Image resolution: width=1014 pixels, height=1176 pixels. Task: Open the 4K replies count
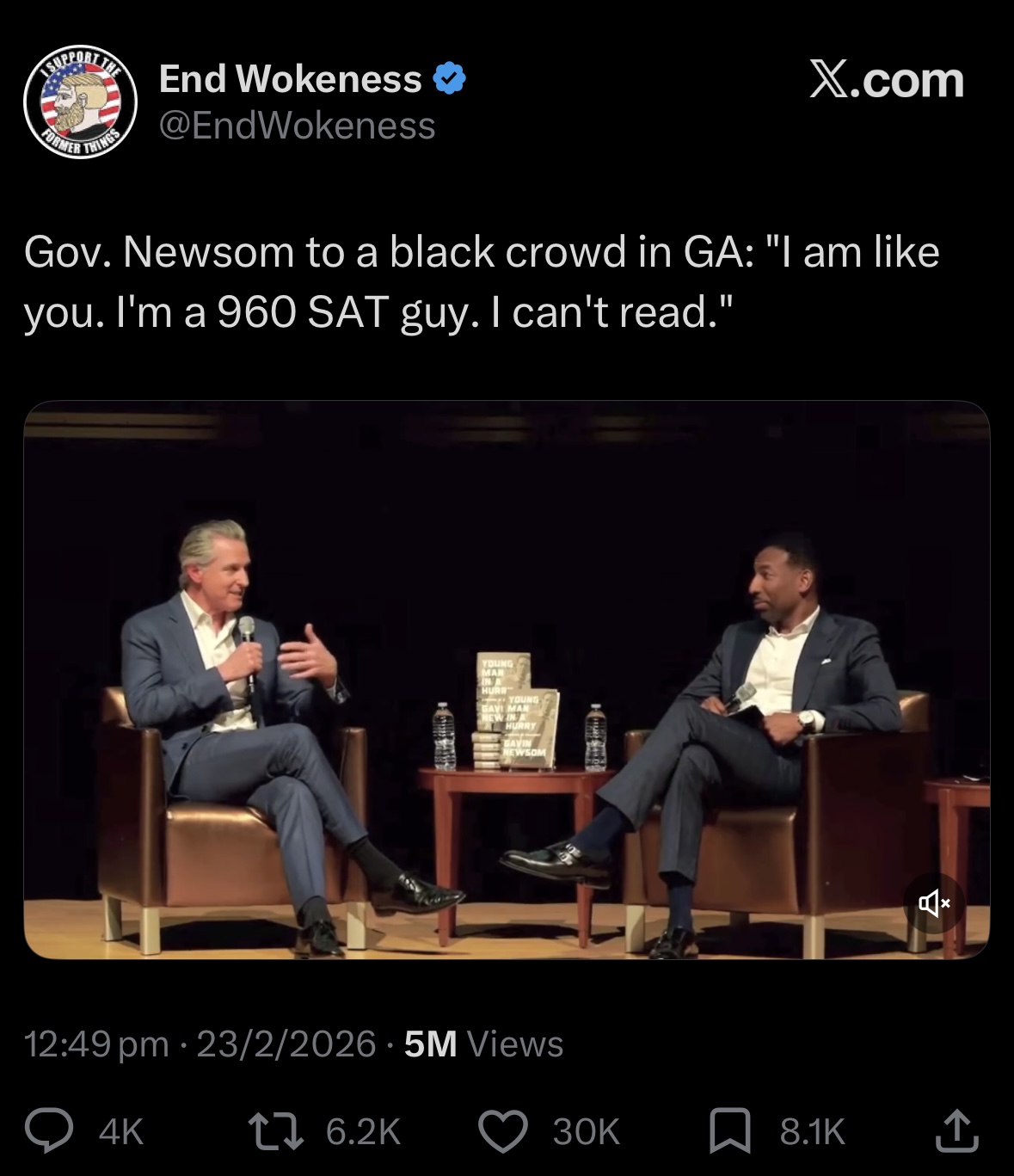pyautogui.click(x=121, y=1132)
